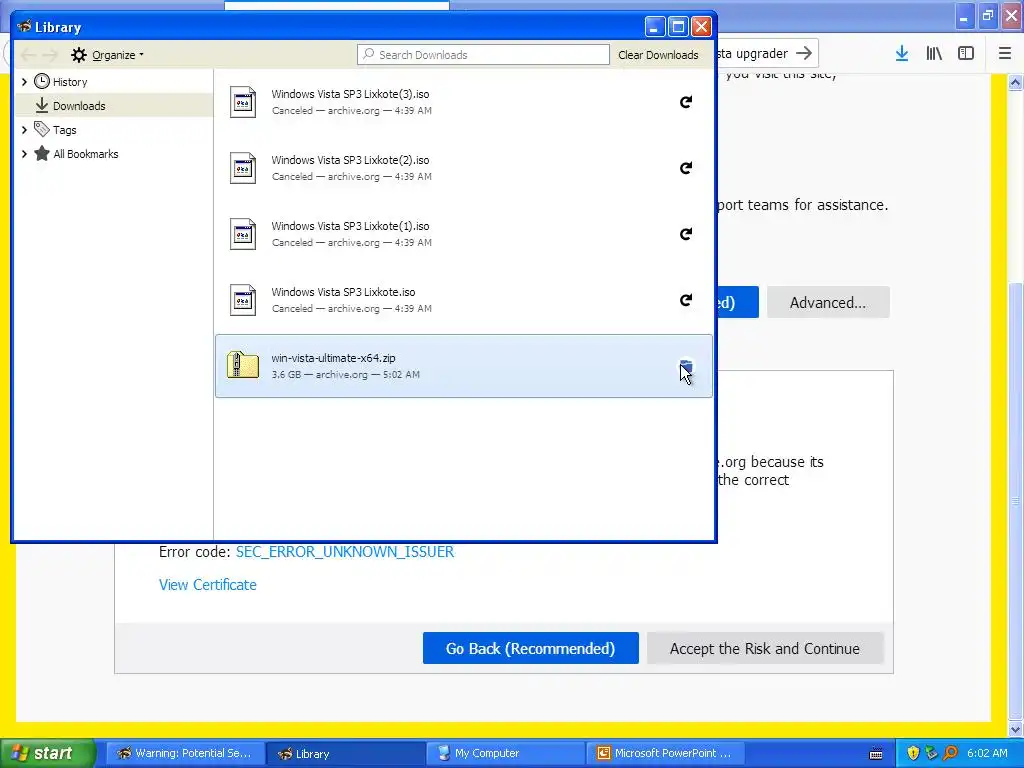Select Windows Vista SP3 Lixkote(1).iso entry text
The height and width of the screenshot is (768, 1024).
click(x=351, y=226)
